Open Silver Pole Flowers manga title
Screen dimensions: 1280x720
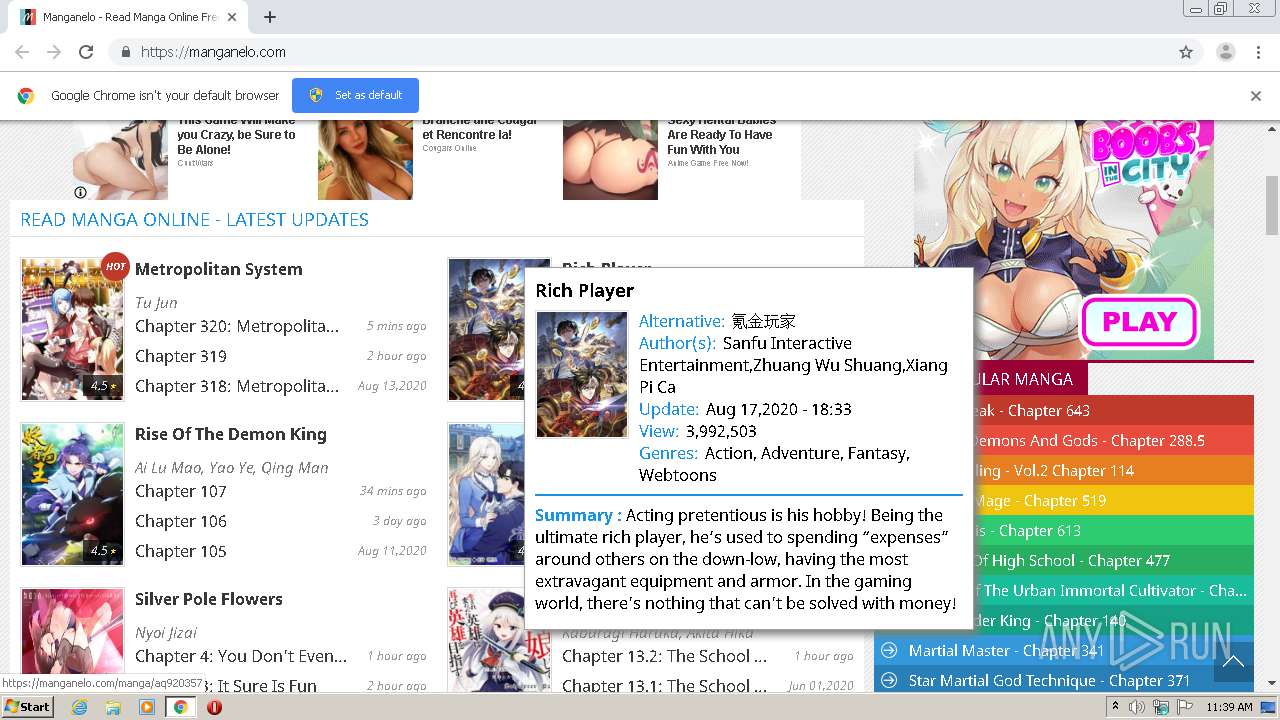[209, 599]
